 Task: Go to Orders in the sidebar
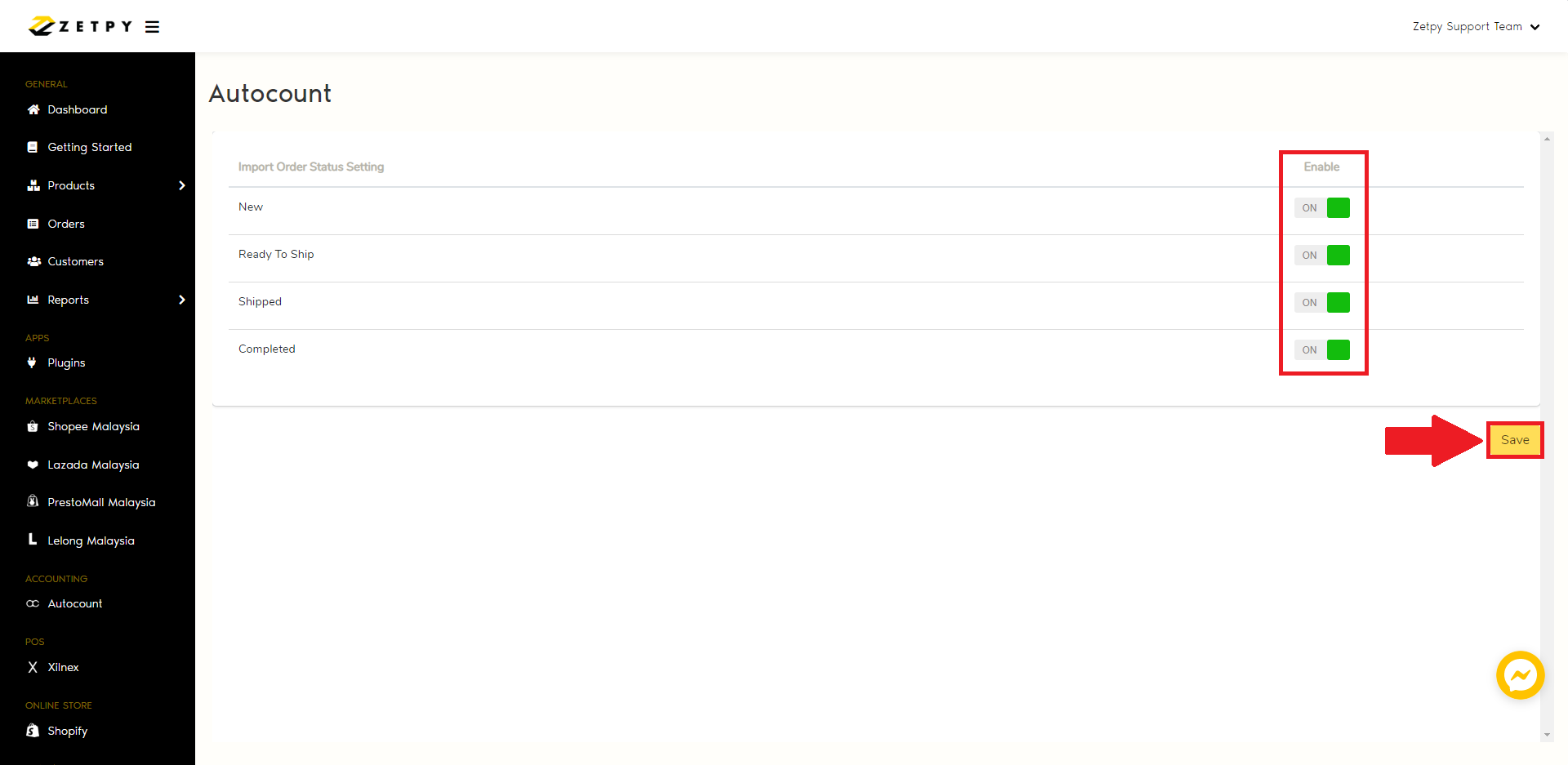coord(66,224)
